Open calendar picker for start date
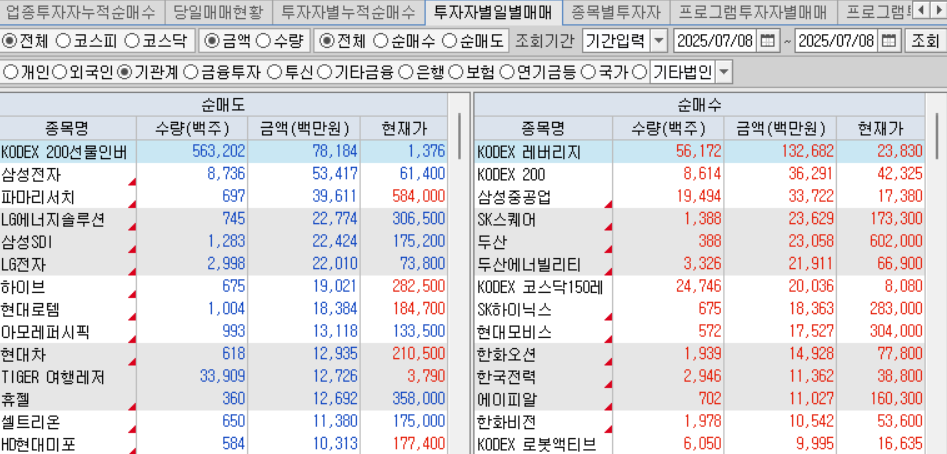The width and height of the screenshot is (947, 454). (x=766, y=41)
